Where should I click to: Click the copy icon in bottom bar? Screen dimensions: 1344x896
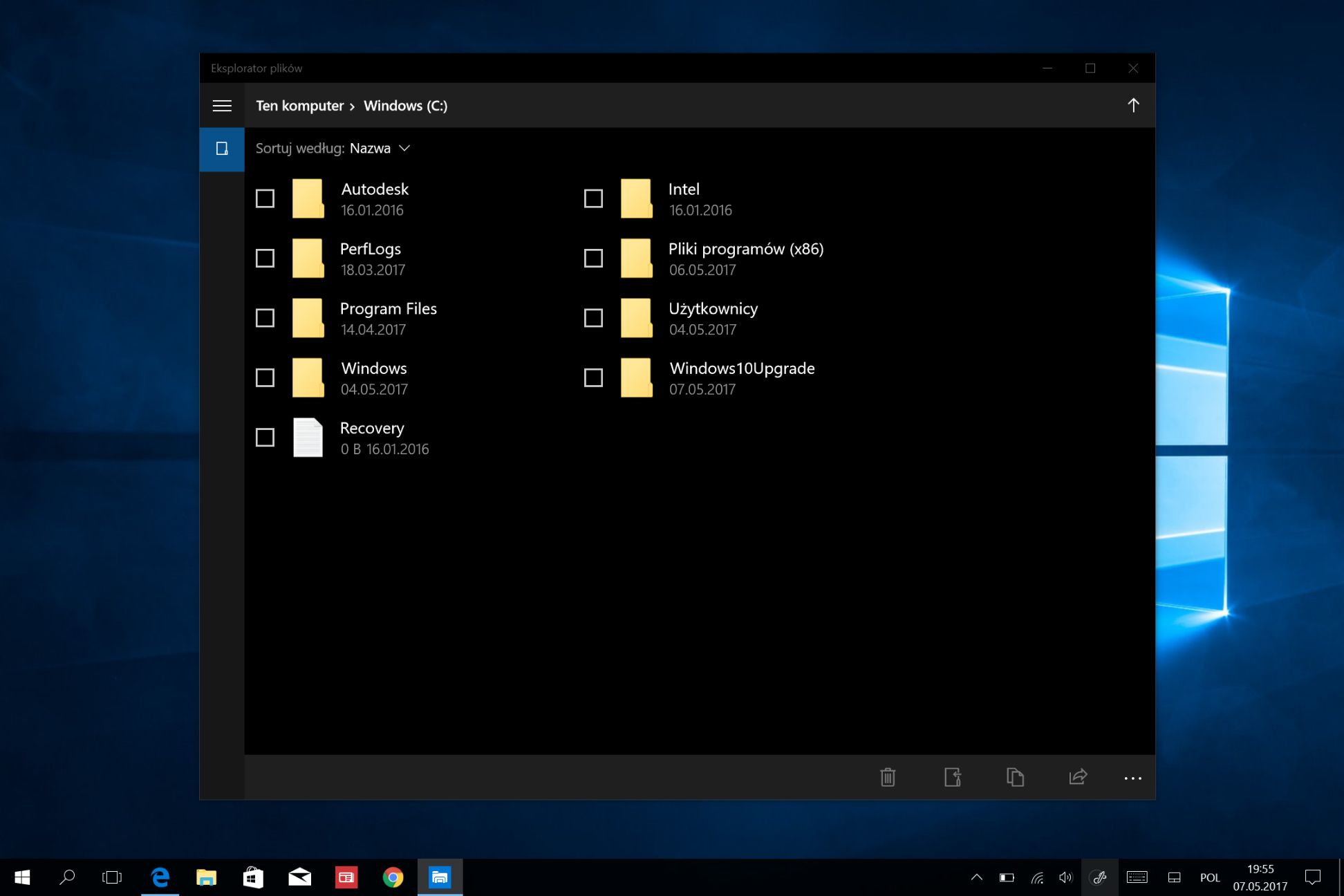click(x=1015, y=777)
